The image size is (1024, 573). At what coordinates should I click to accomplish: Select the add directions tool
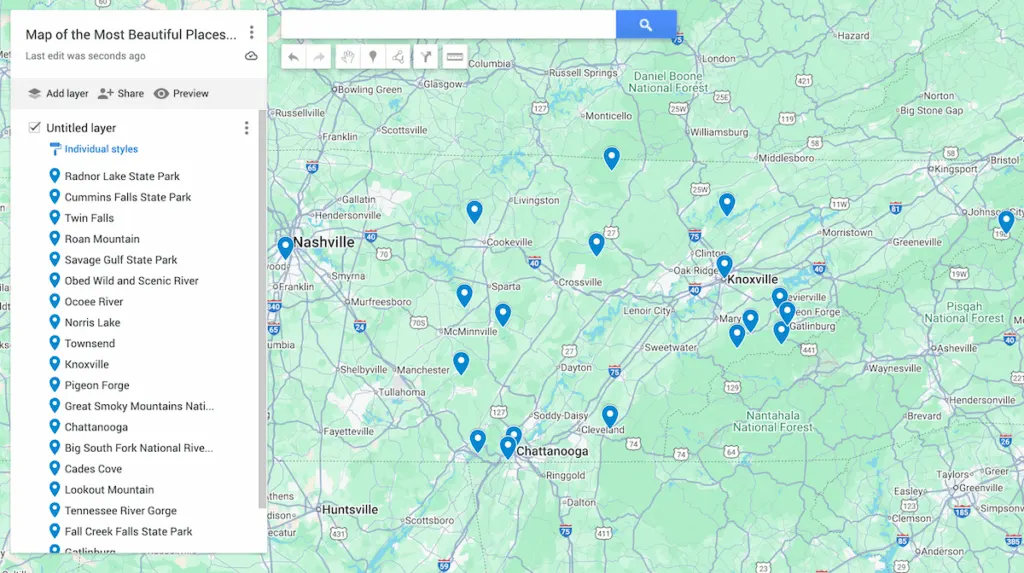click(426, 57)
